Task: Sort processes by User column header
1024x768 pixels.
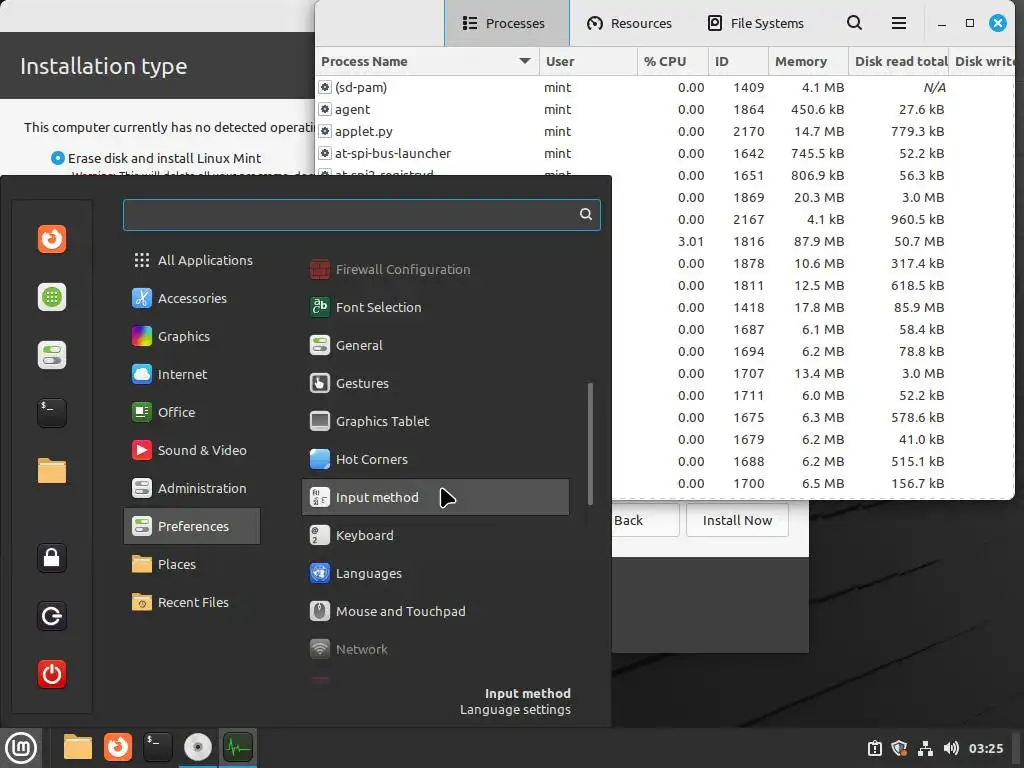Action: [588, 61]
